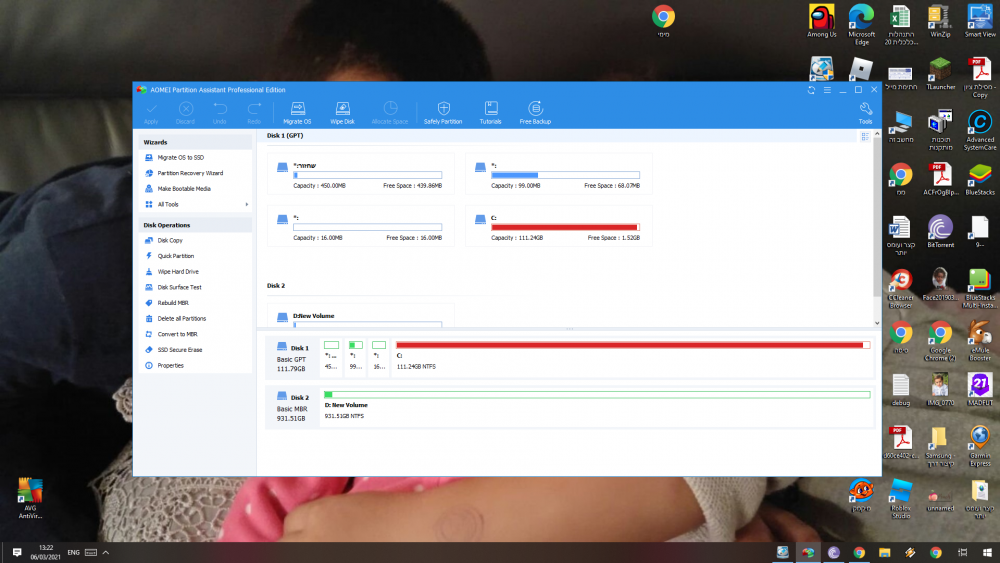
Task: Open AVG AntiVirus desktop icon
Action: click(x=30, y=499)
